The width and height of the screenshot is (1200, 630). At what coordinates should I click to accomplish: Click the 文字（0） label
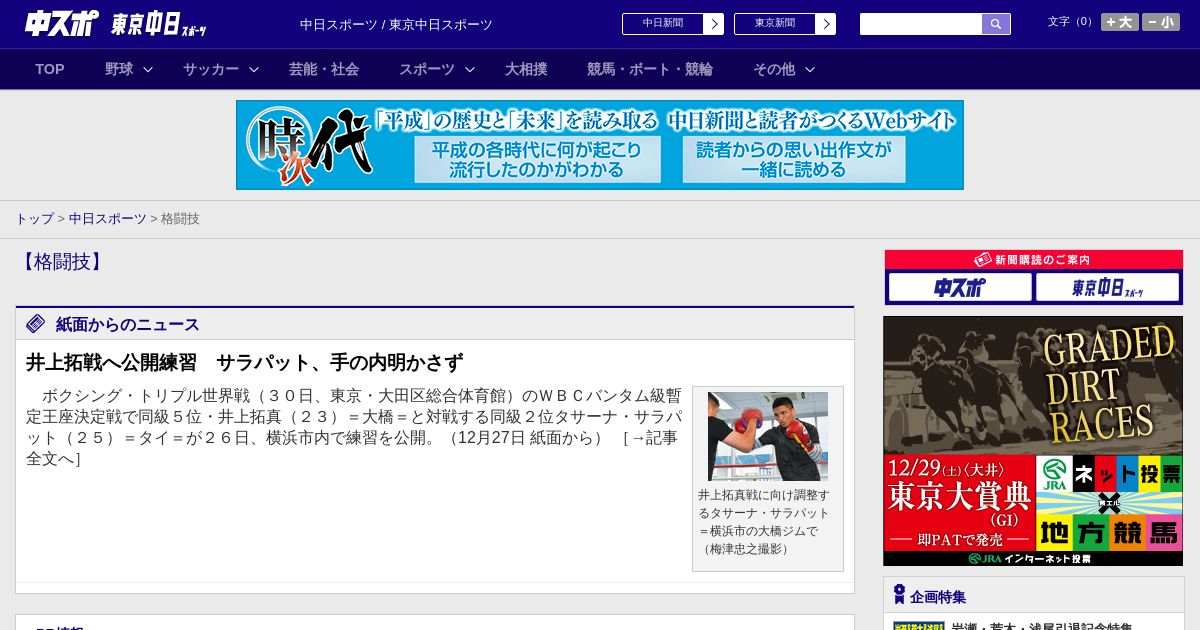pos(1072,22)
